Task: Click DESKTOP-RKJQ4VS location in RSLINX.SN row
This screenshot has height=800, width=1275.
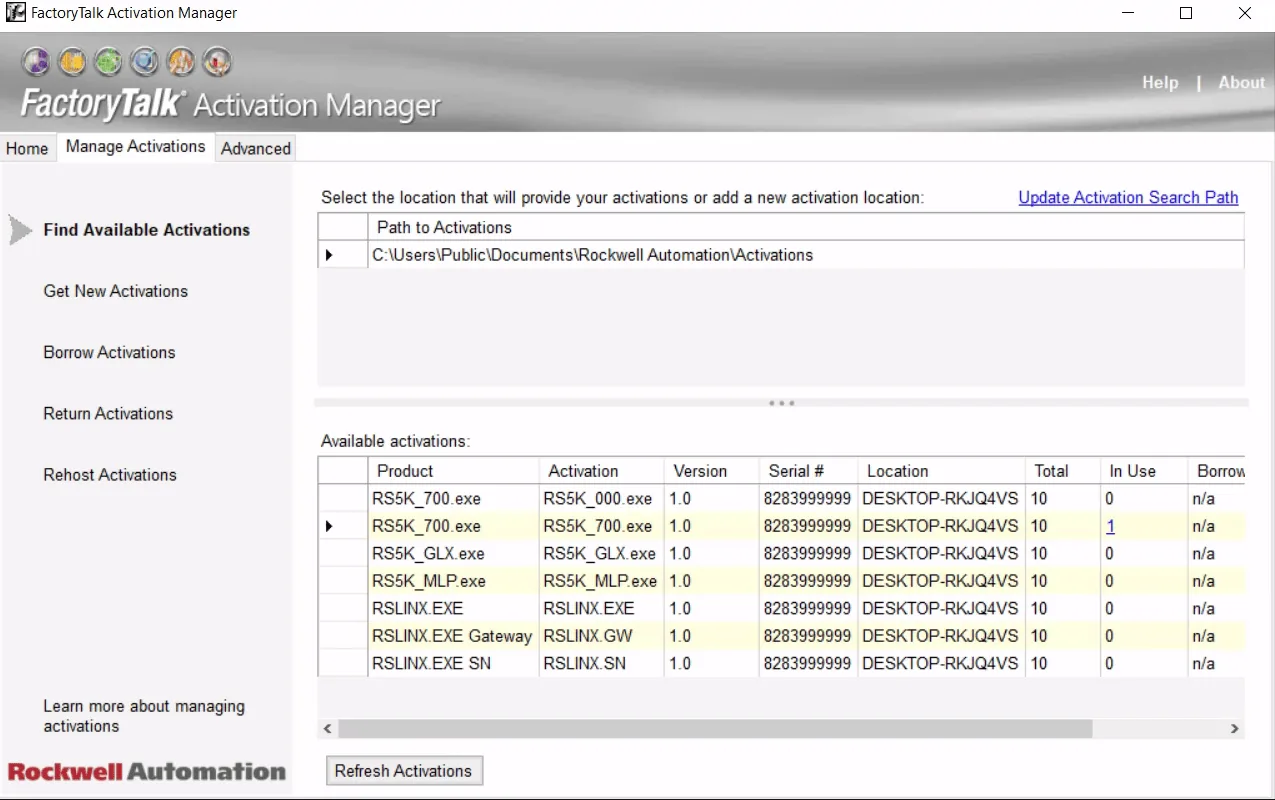Action: (x=940, y=663)
